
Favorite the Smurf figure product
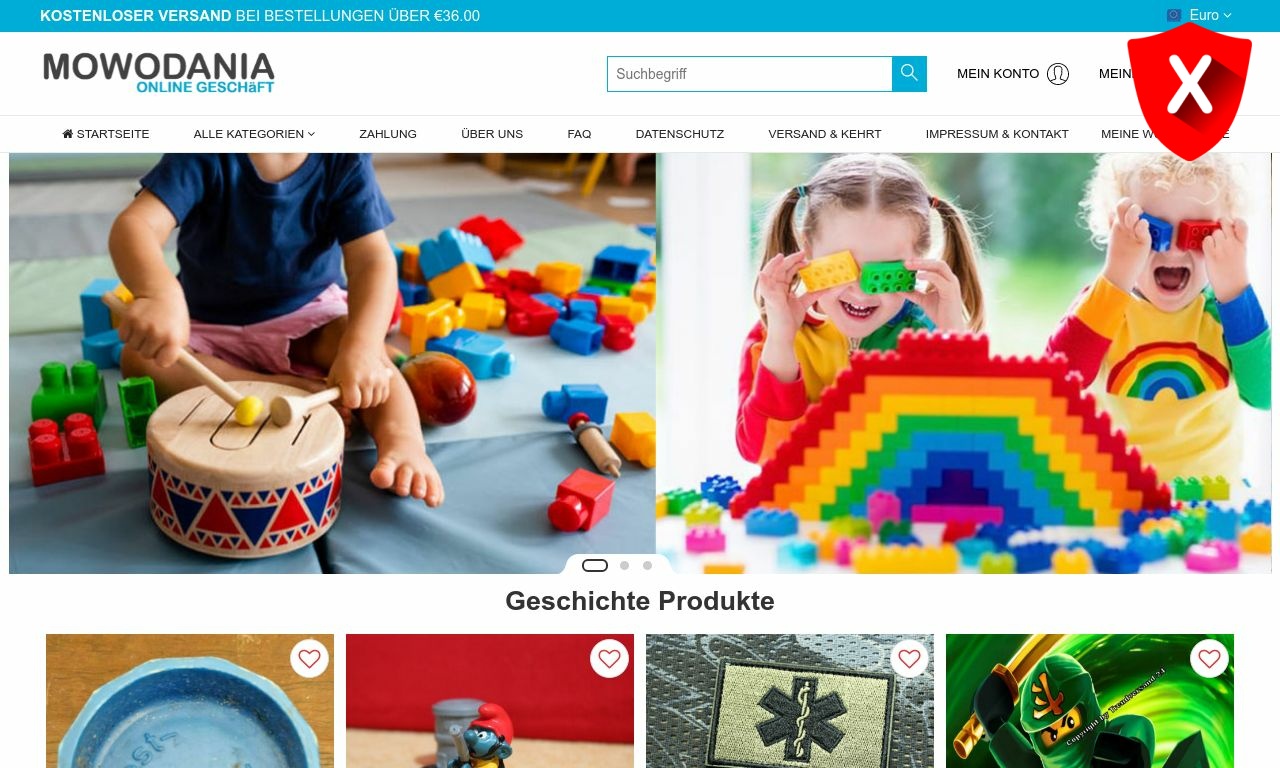(x=610, y=659)
